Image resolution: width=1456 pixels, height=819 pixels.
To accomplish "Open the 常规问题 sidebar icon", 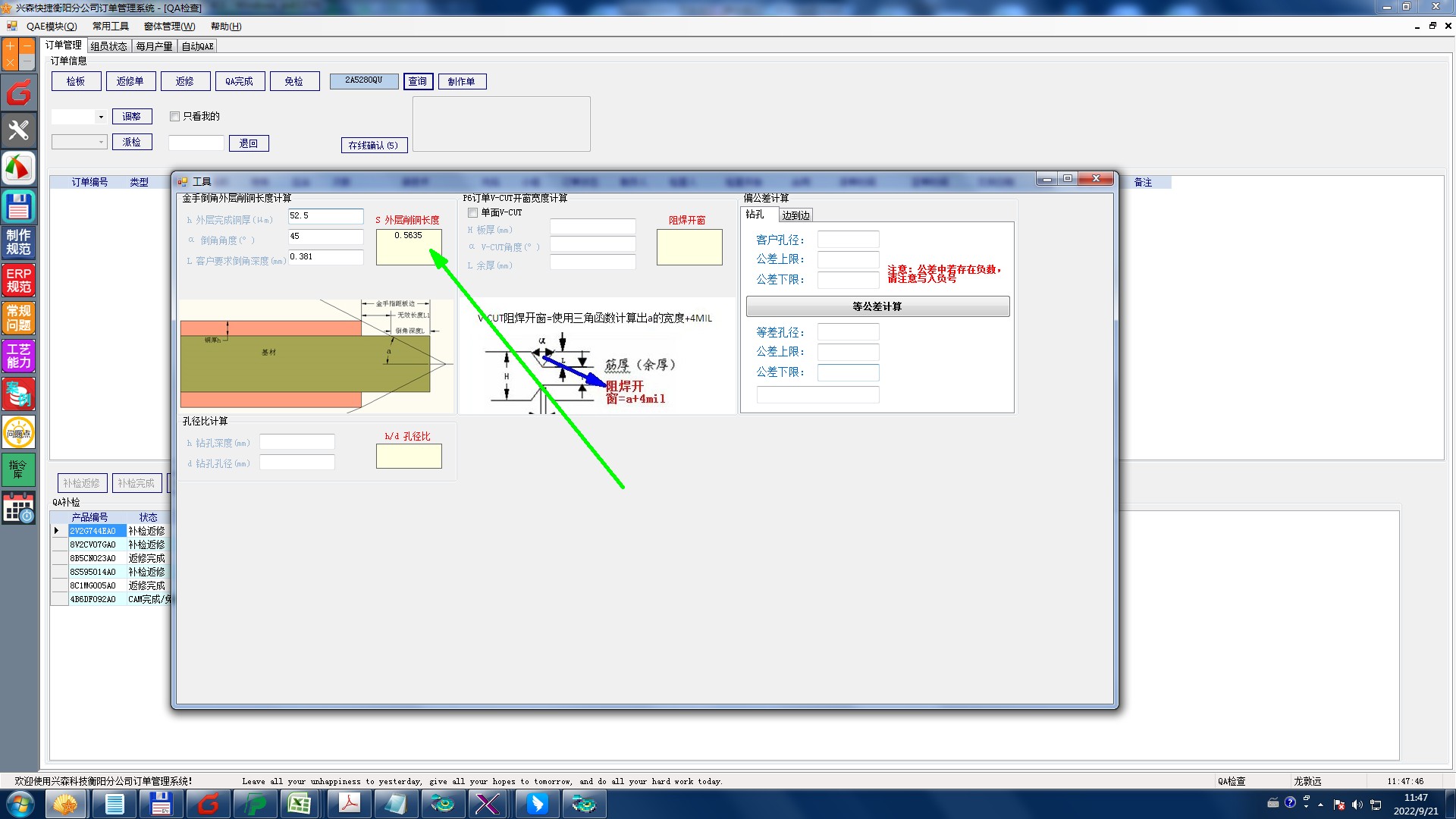I will point(19,318).
